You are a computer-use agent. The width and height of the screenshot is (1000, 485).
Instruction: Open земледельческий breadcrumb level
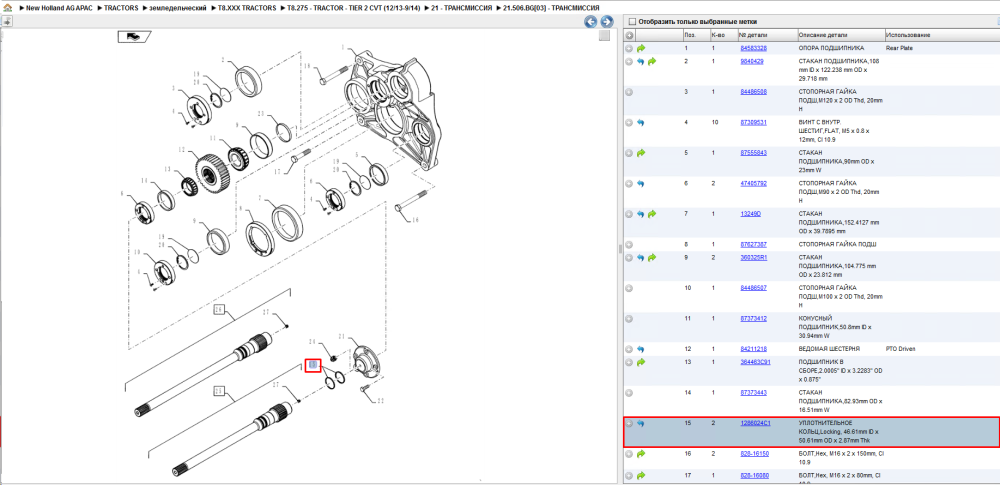pyautogui.click(x=178, y=8)
